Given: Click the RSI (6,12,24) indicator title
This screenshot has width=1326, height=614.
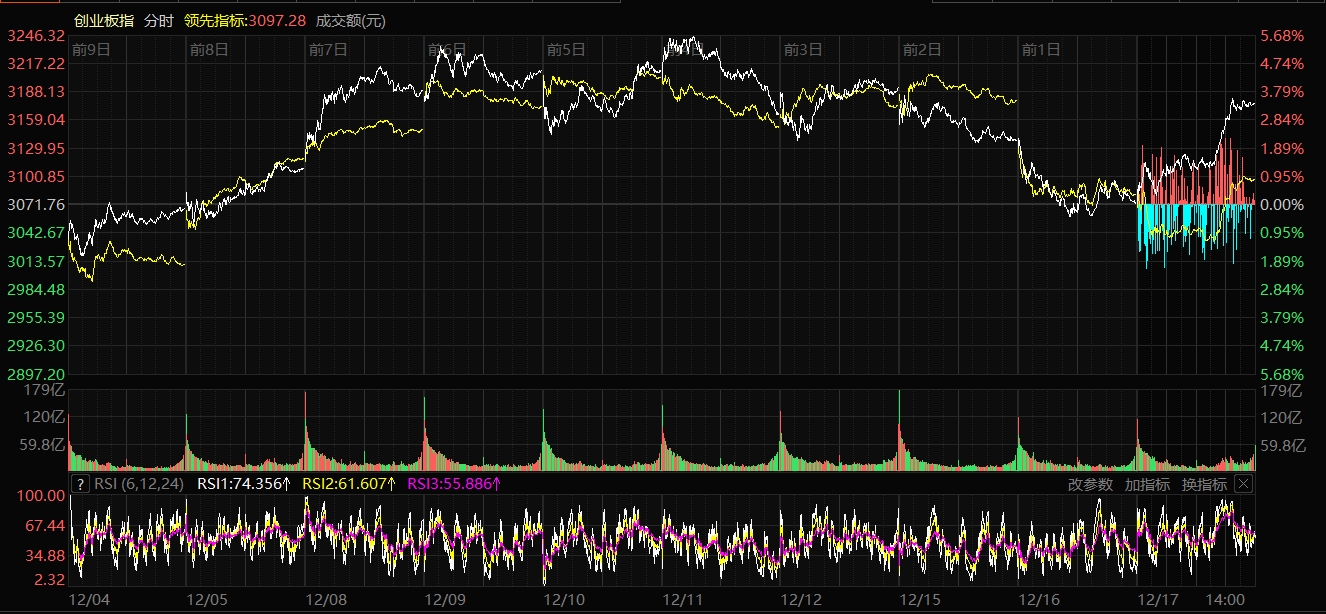Looking at the screenshot, I should pyautogui.click(x=138, y=484).
